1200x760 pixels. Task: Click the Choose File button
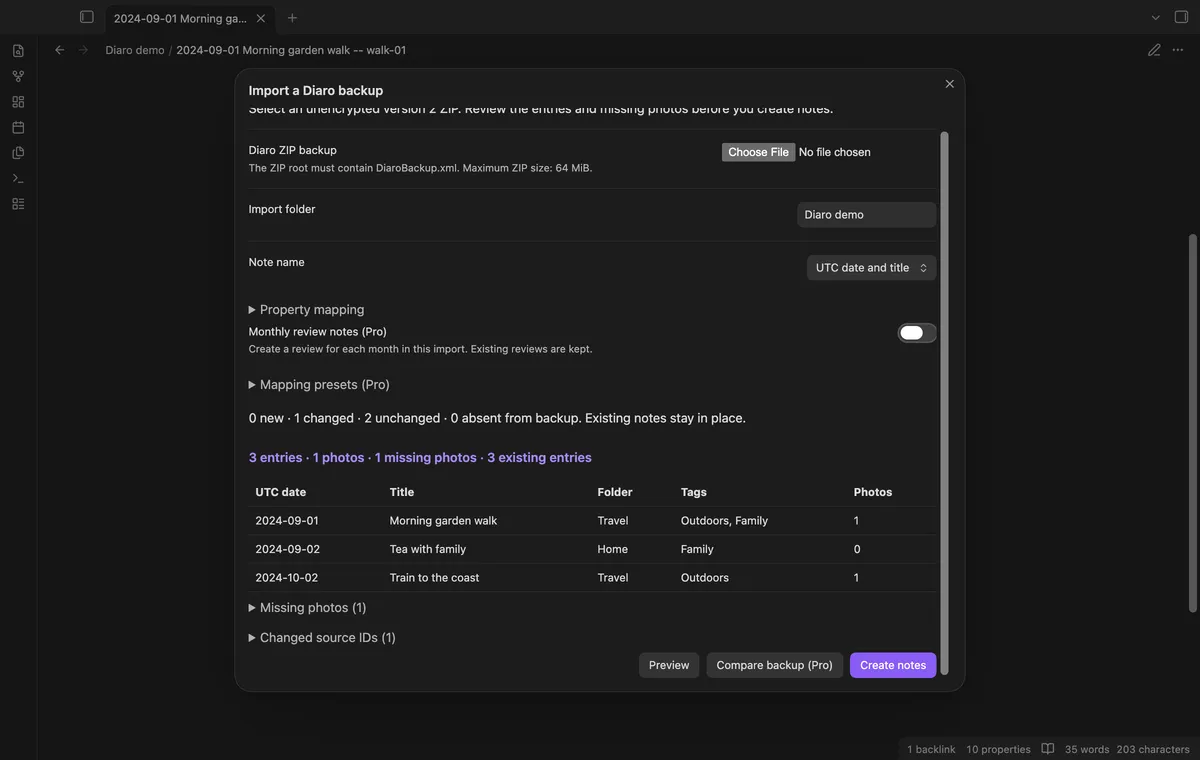[758, 152]
